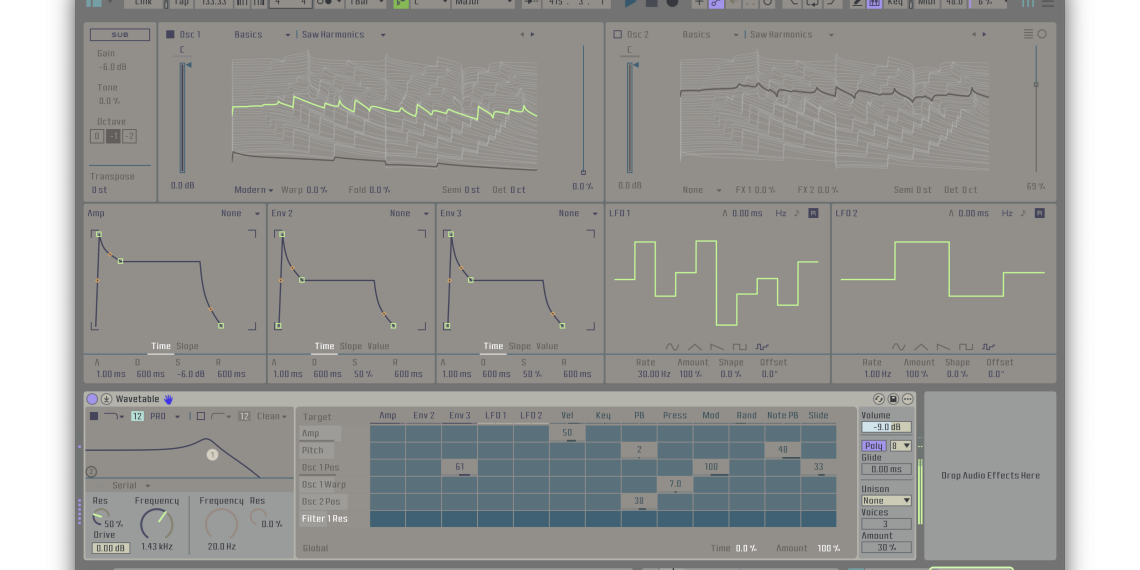
Task: Open the Modern oscillator effect dropdown
Action: (x=255, y=190)
